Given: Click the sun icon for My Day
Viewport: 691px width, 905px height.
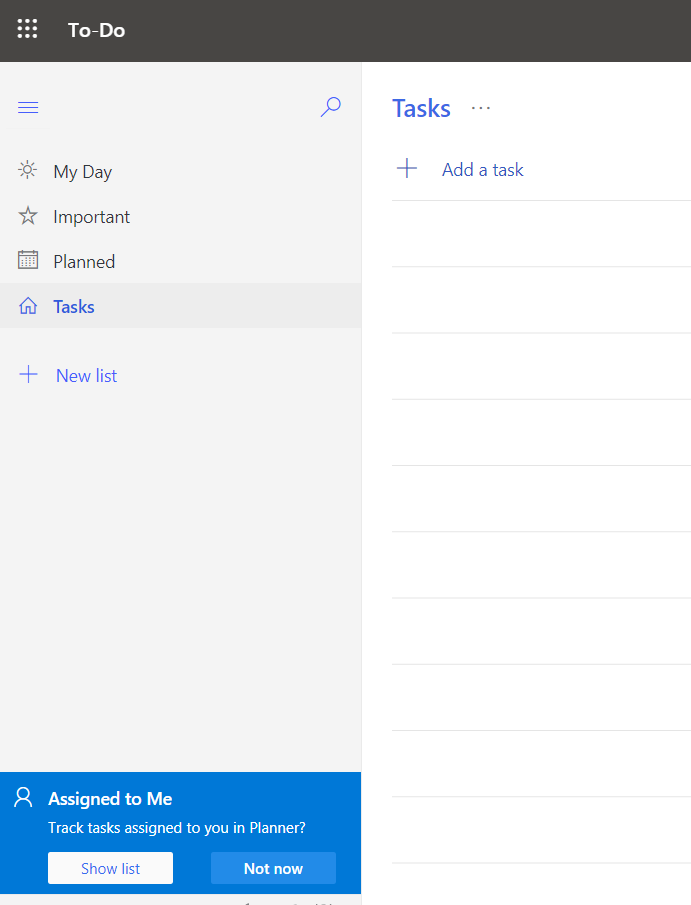Looking at the screenshot, I should 28,170.
